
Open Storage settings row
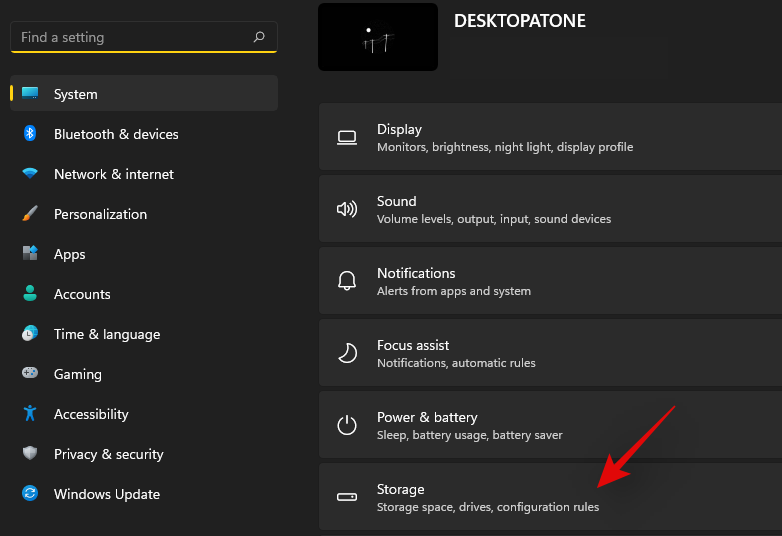pyautogui.click(x=550, y=497)
